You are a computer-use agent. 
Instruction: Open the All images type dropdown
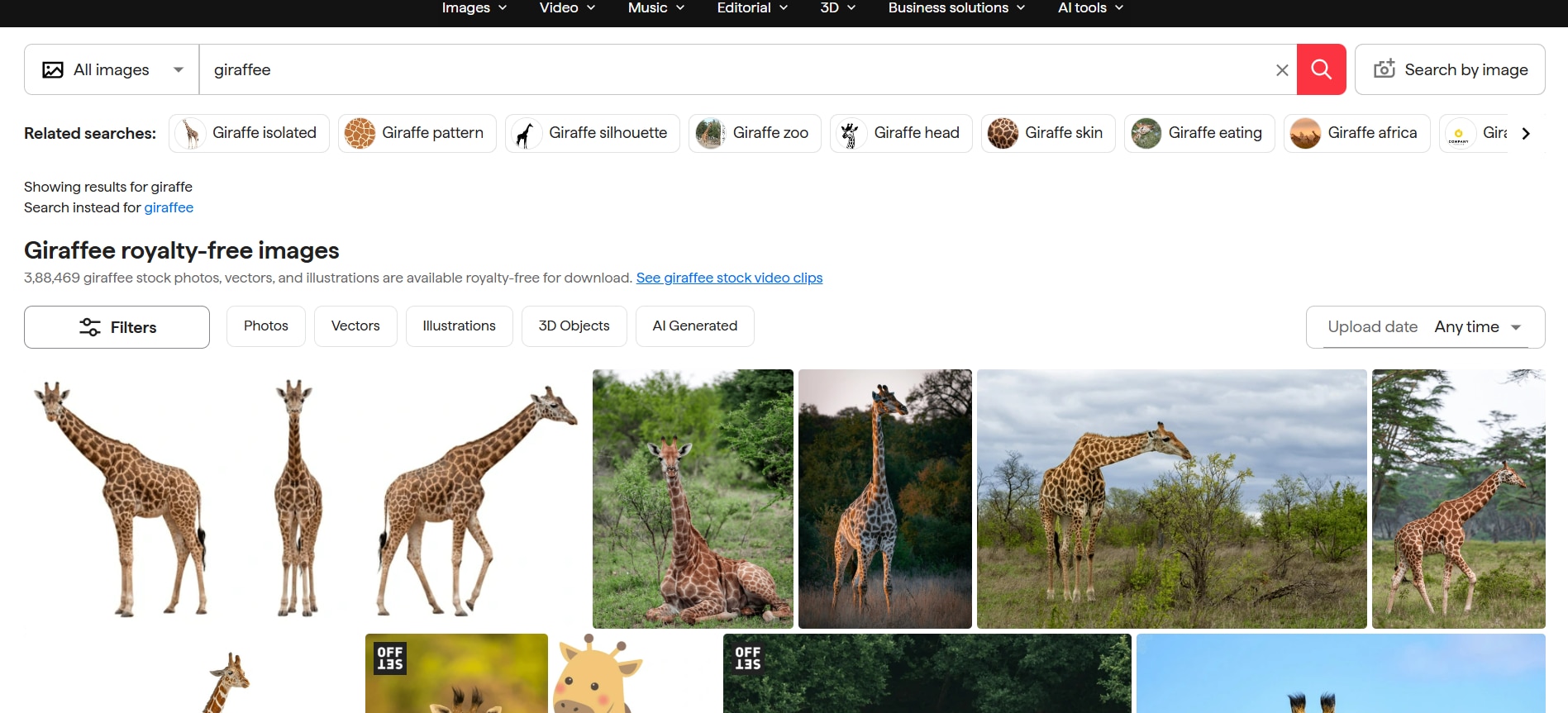click(112, 70)
